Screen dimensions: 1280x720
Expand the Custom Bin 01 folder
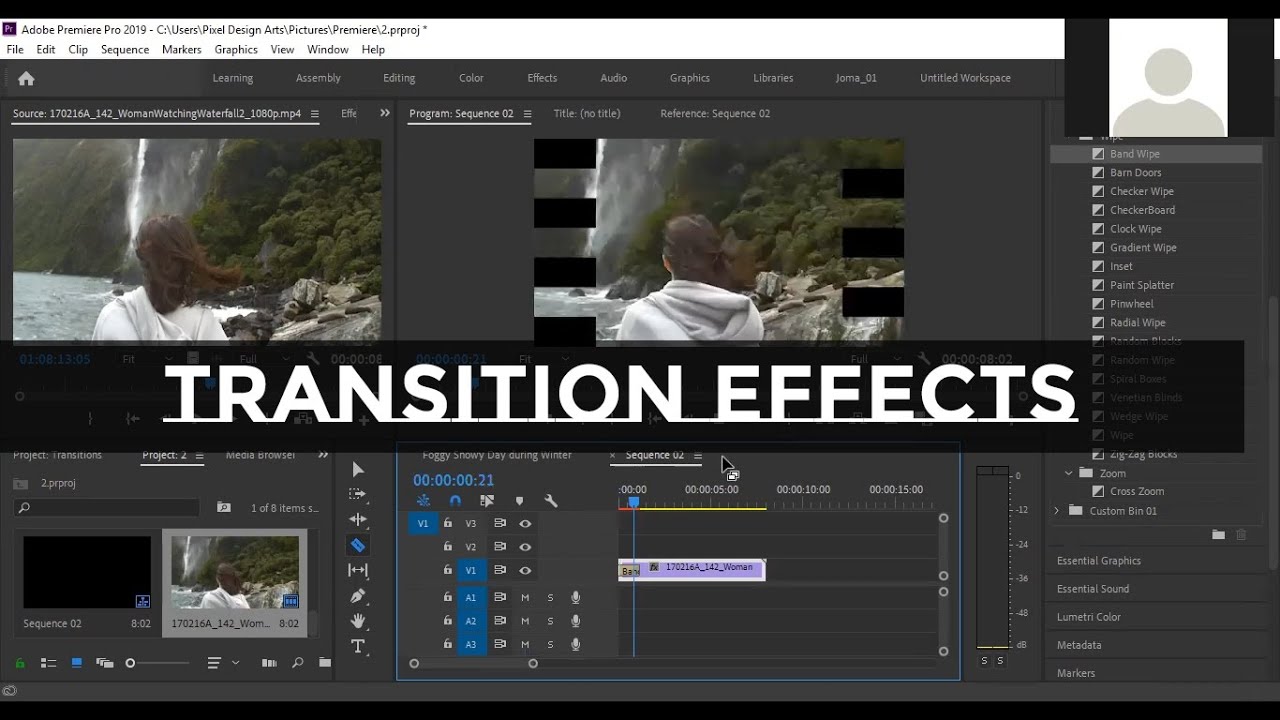click(x=1057, y=511)
